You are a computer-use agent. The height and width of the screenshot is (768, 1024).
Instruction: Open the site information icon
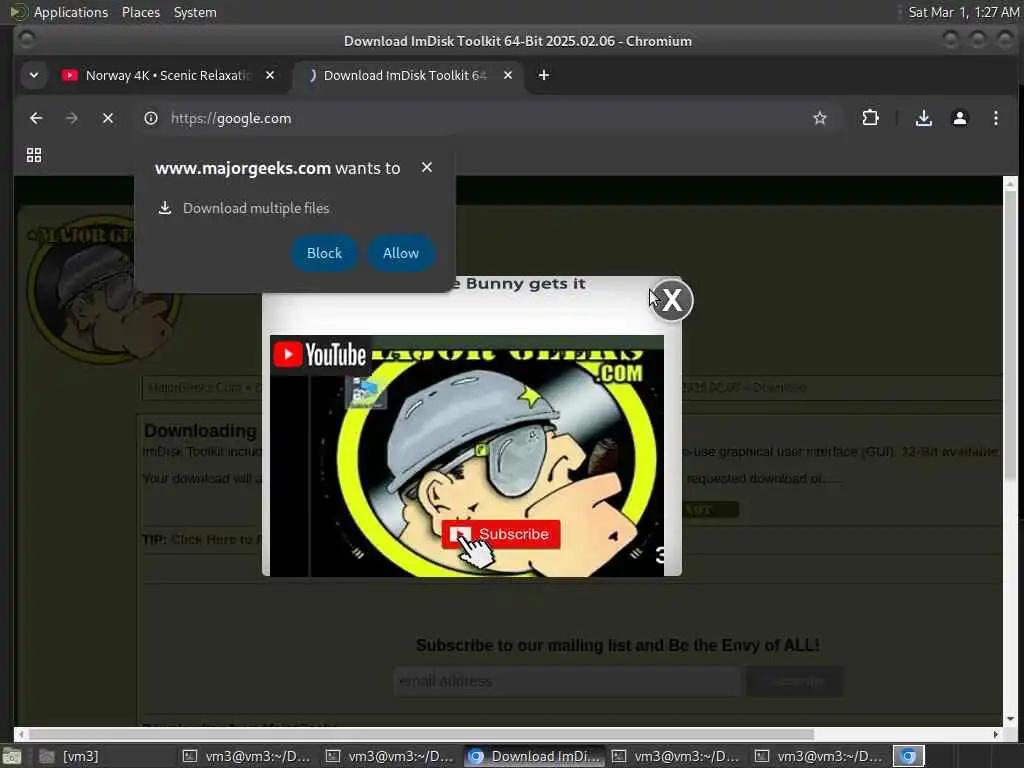[x=151, y=118]
